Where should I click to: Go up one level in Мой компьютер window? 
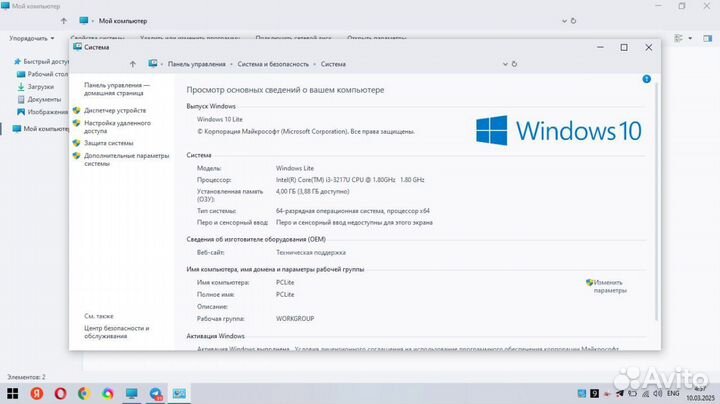(64, 21)
